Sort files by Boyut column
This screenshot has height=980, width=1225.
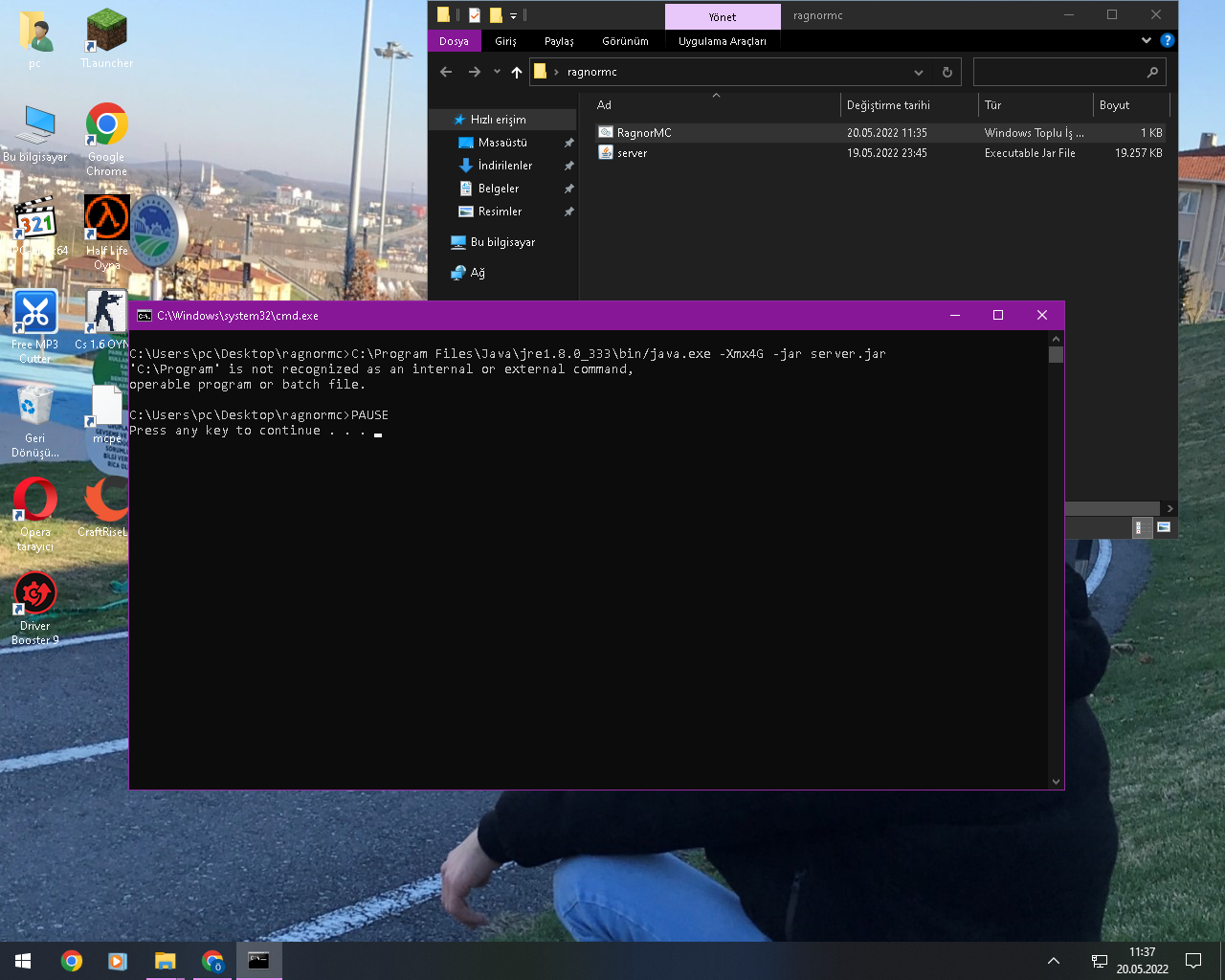1131,105
